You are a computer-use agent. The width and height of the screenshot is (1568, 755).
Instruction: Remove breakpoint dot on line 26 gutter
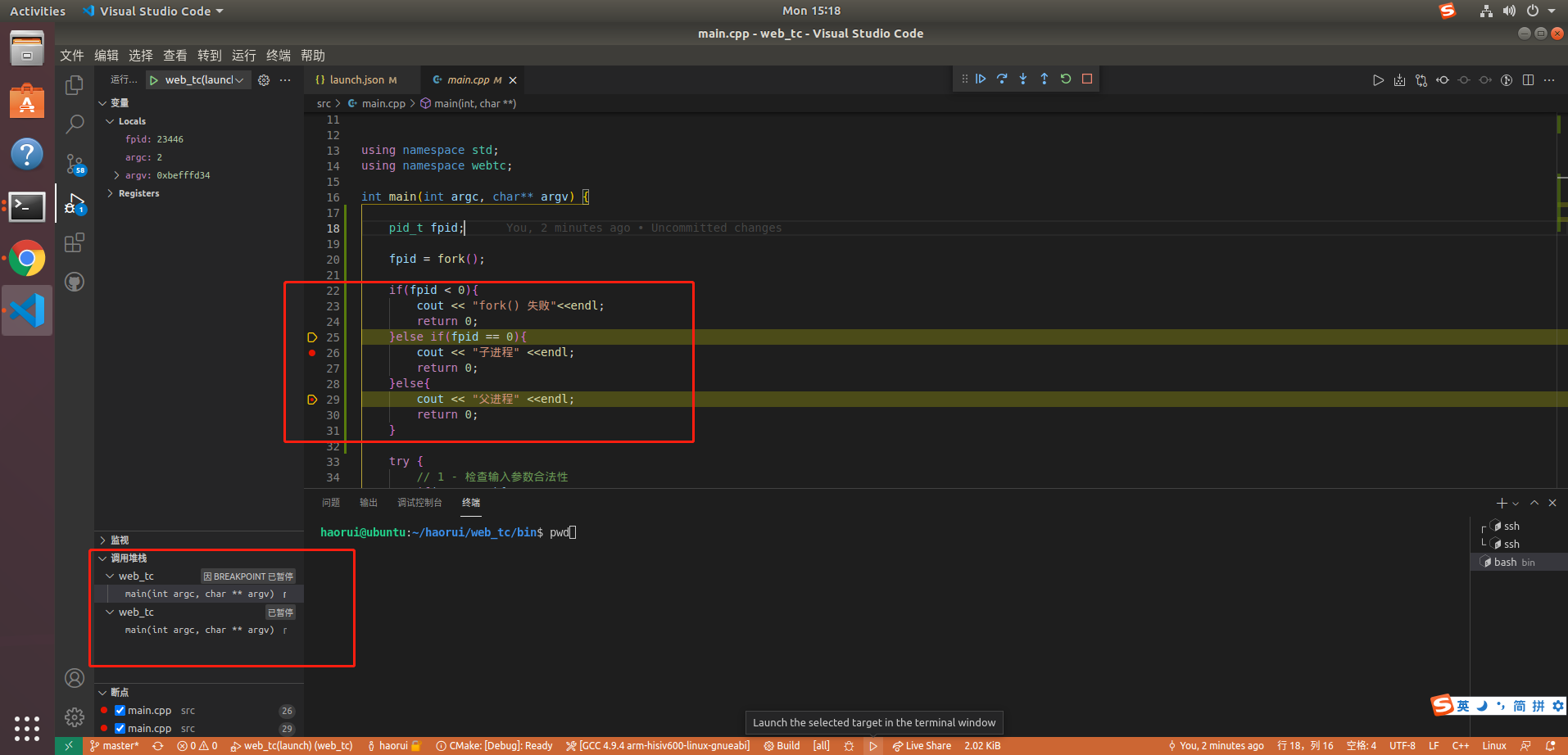312,353
